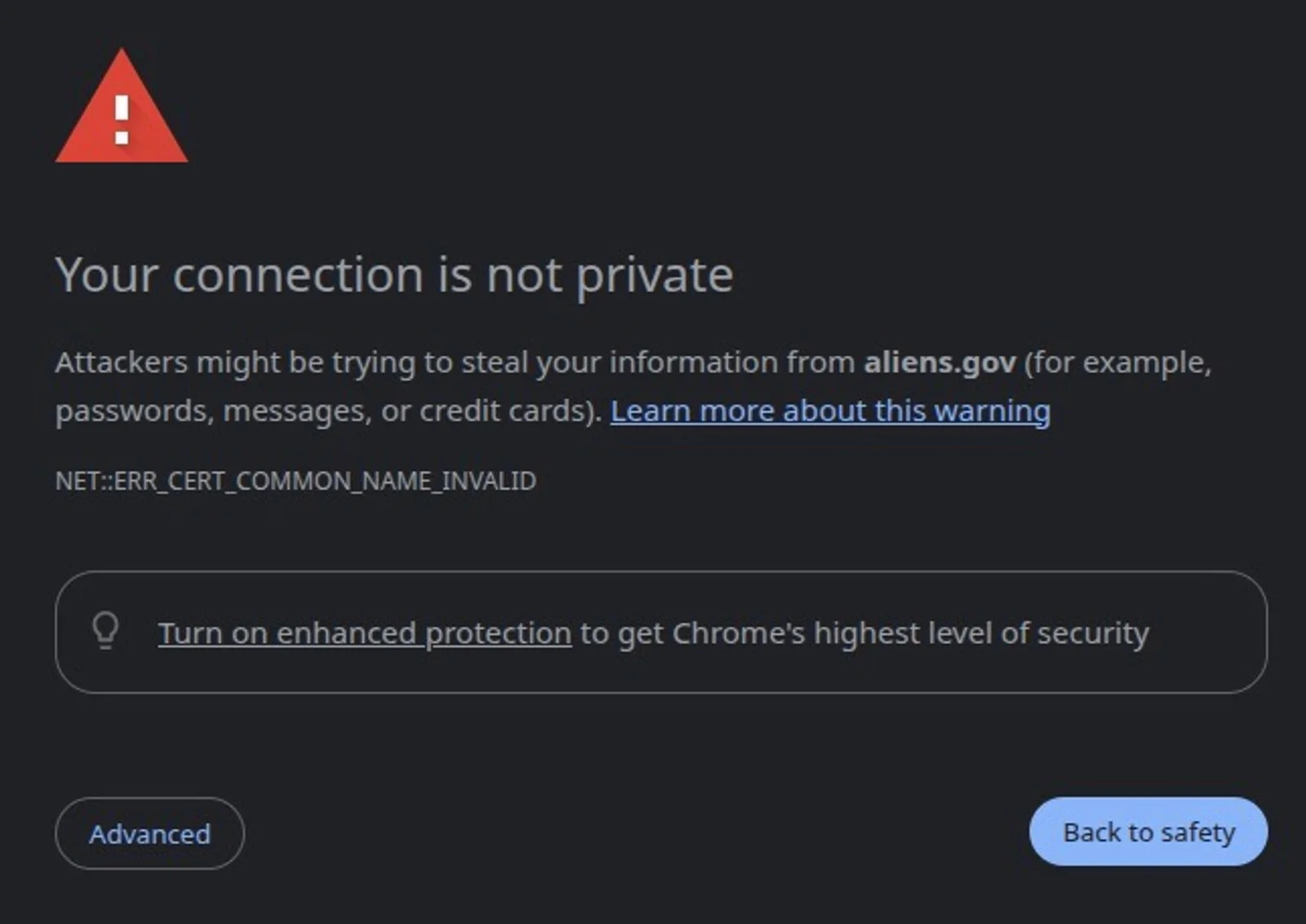Viewport: 1306px width, 924px height.
Task: Click the word Attackers in the warning paragraph
Action: pos(122,362)
